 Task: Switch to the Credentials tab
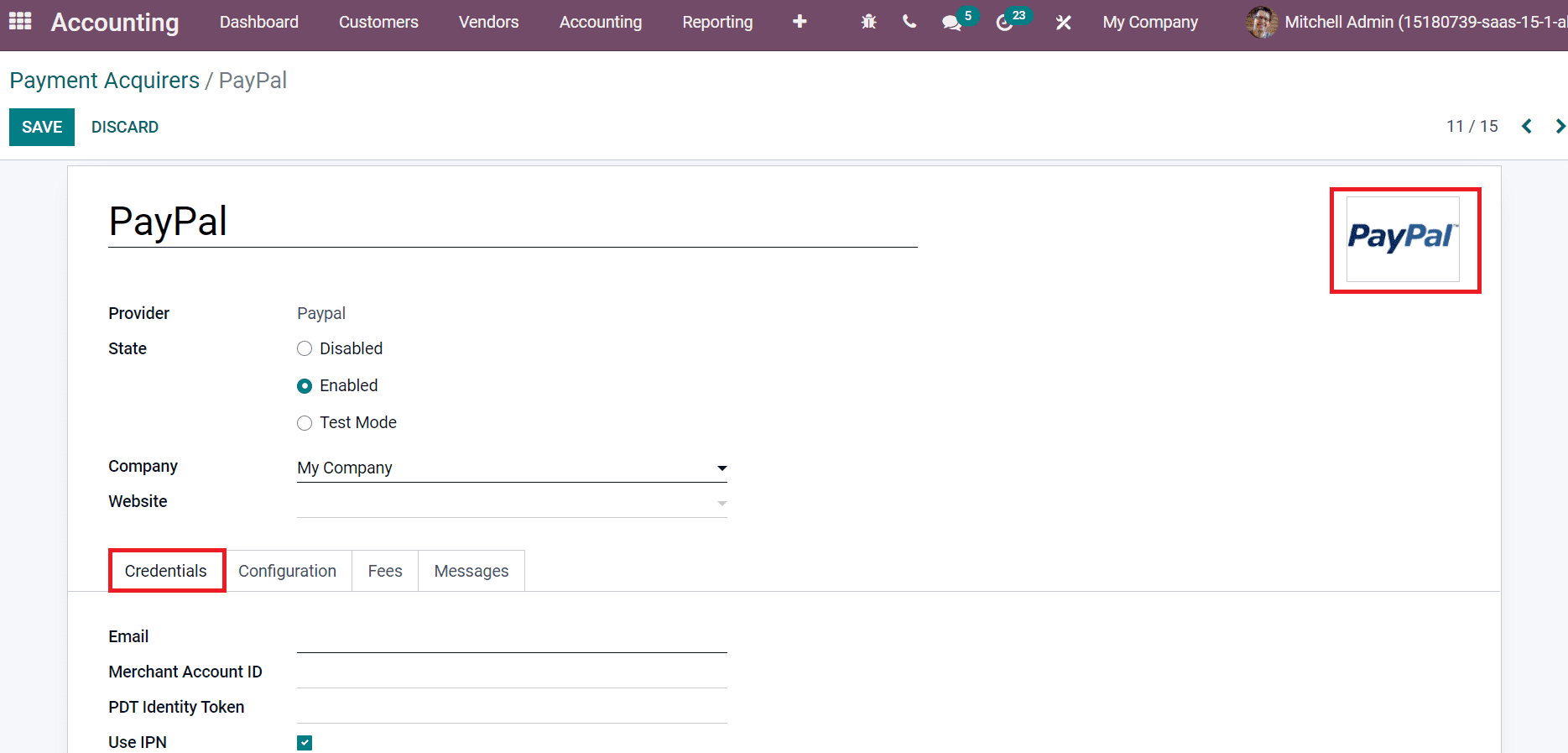[x=166, y=571]
